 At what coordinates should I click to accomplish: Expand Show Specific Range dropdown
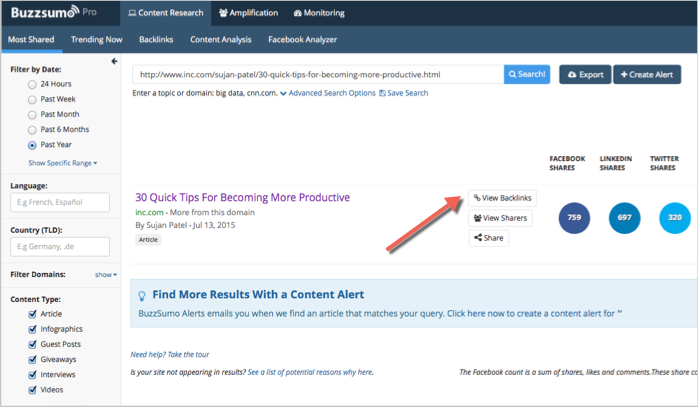pos(63,163)
